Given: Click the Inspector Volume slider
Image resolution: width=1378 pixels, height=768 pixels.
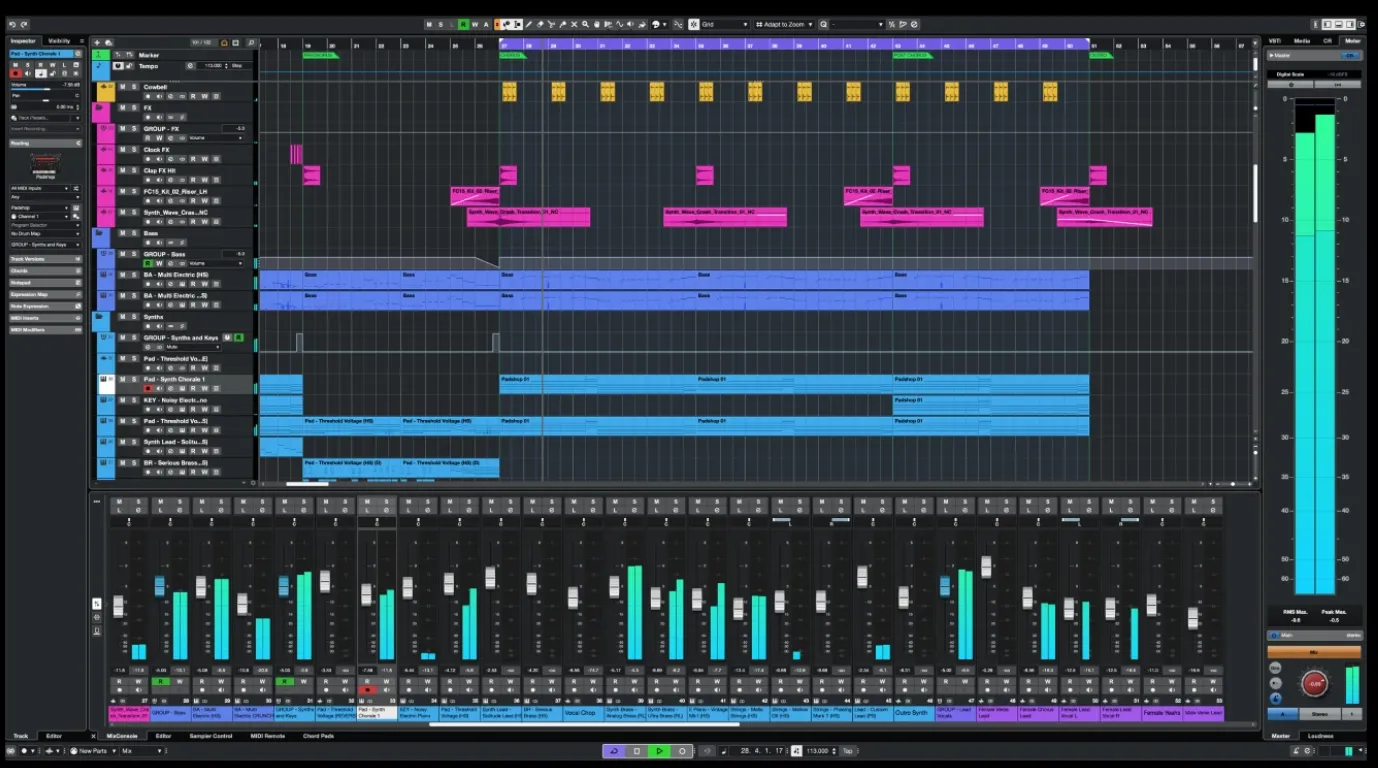Looking at the screenshot, I should pyautogui.click(x=45, y=87).
